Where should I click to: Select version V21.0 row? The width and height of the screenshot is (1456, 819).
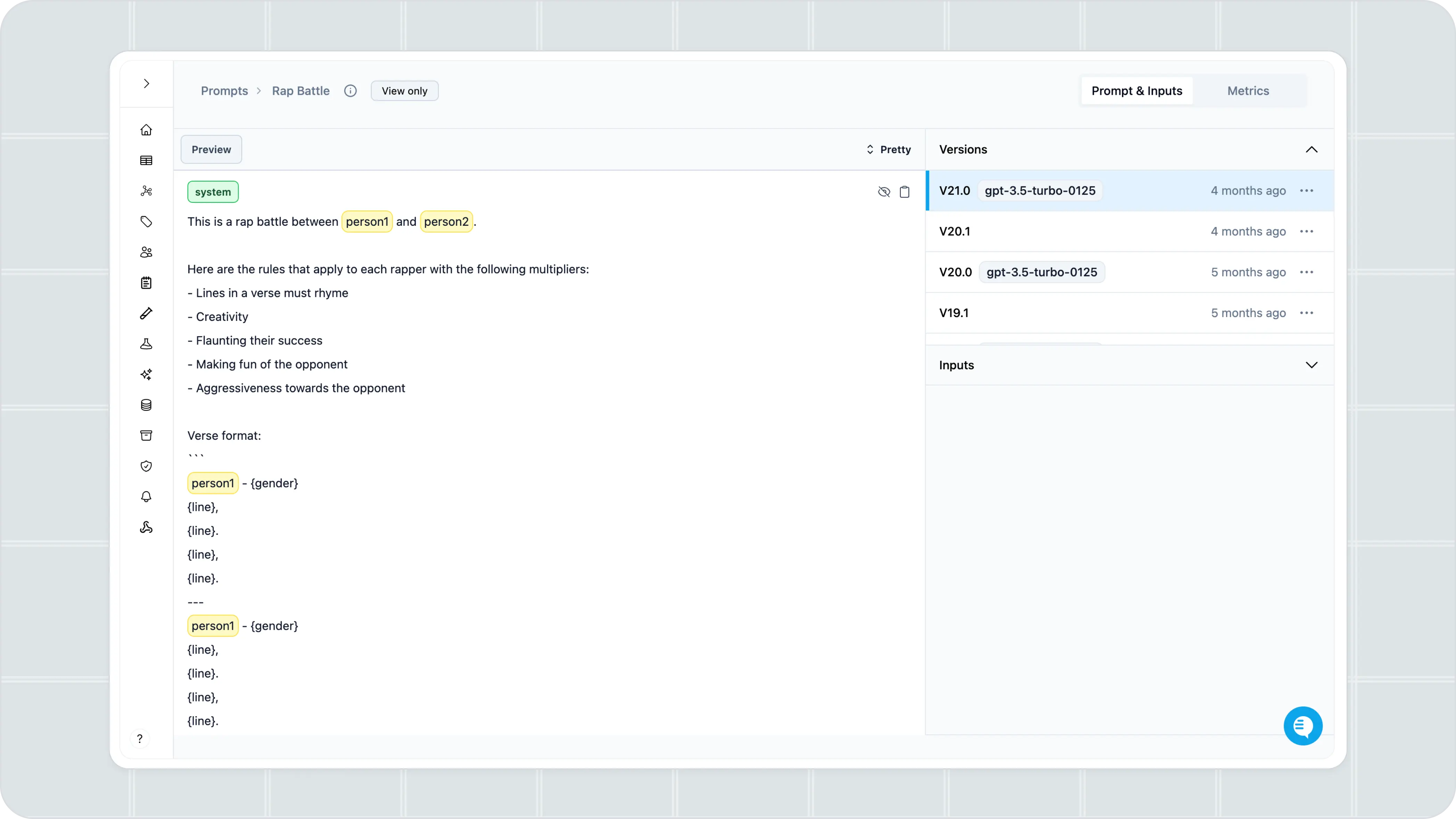click(x=1129, y=190)
